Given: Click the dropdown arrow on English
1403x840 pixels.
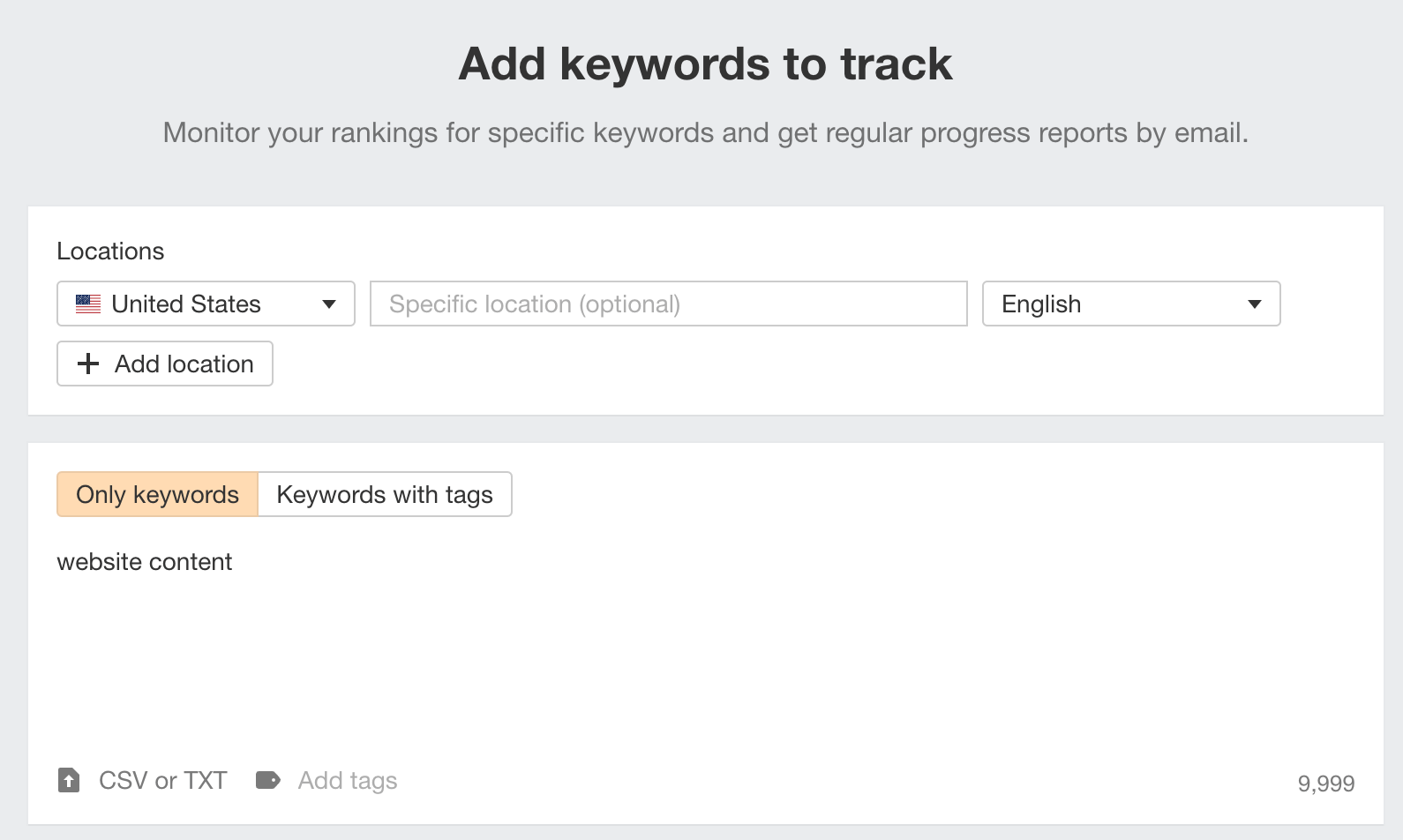Looking at the screenshot, I should pyautogui.click(x=1257, y=304).
